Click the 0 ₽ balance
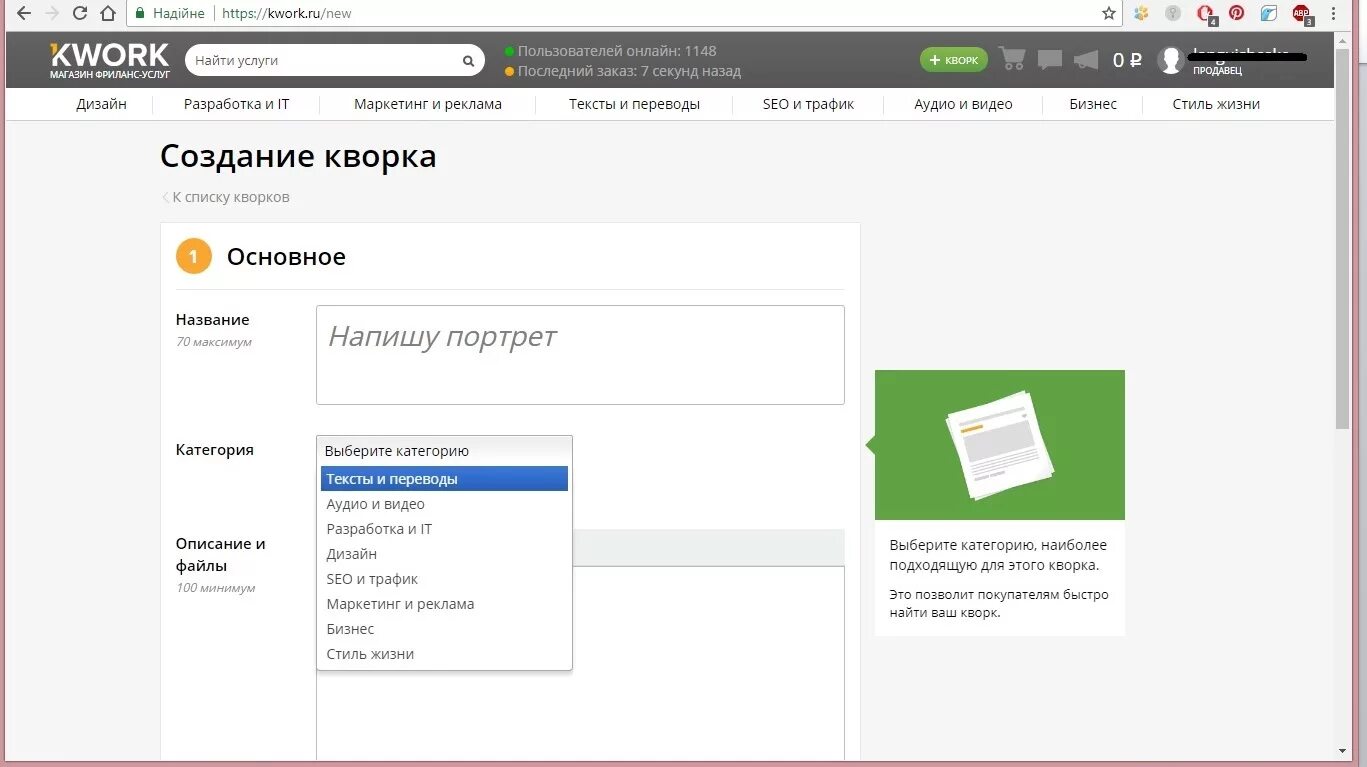The width and height of the screenshot is (1367, 767). [x=1126, y=60]
